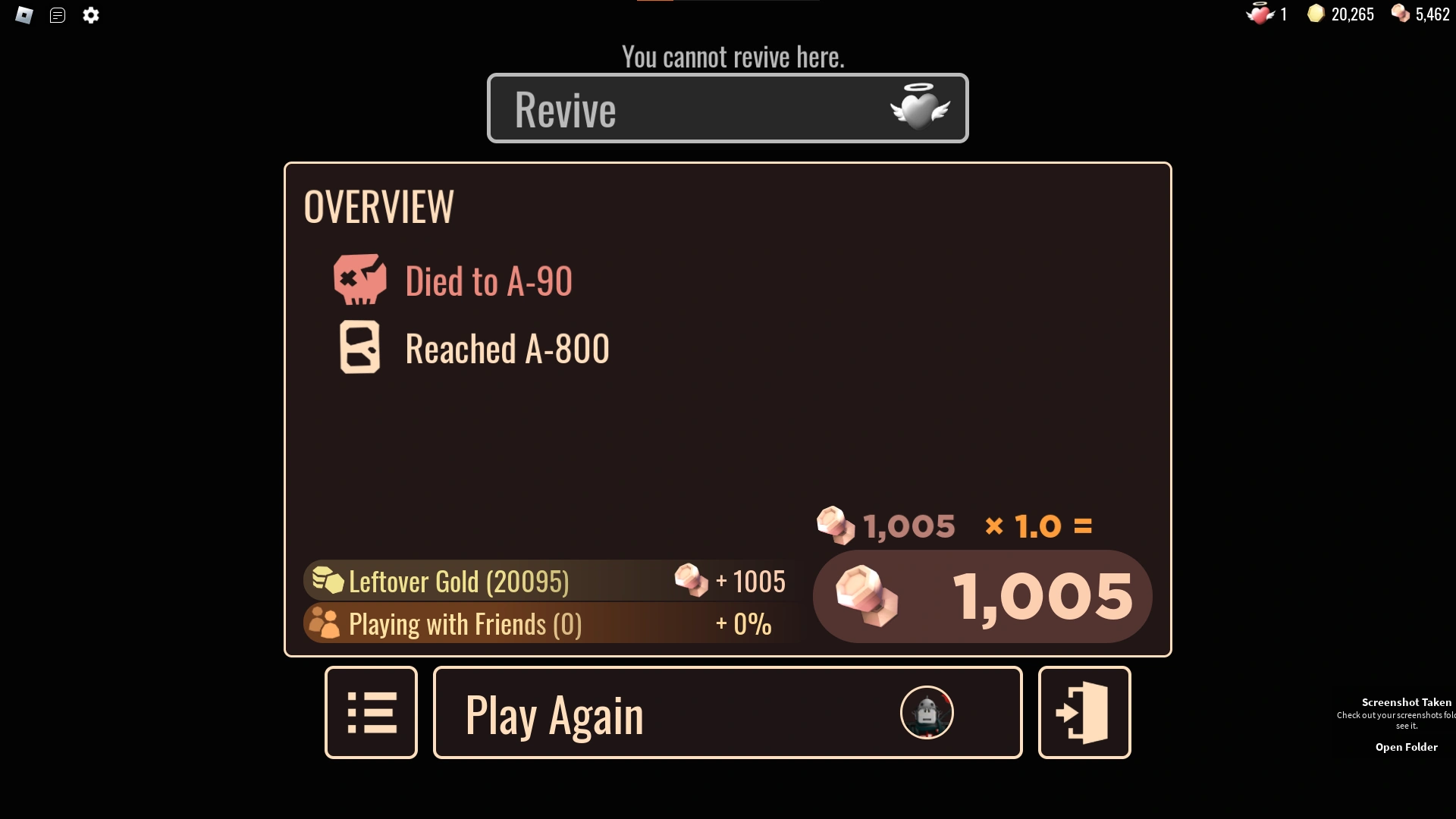1456x819 pixels.
Task: Open the settings gear icon
Action: point(91,15)
